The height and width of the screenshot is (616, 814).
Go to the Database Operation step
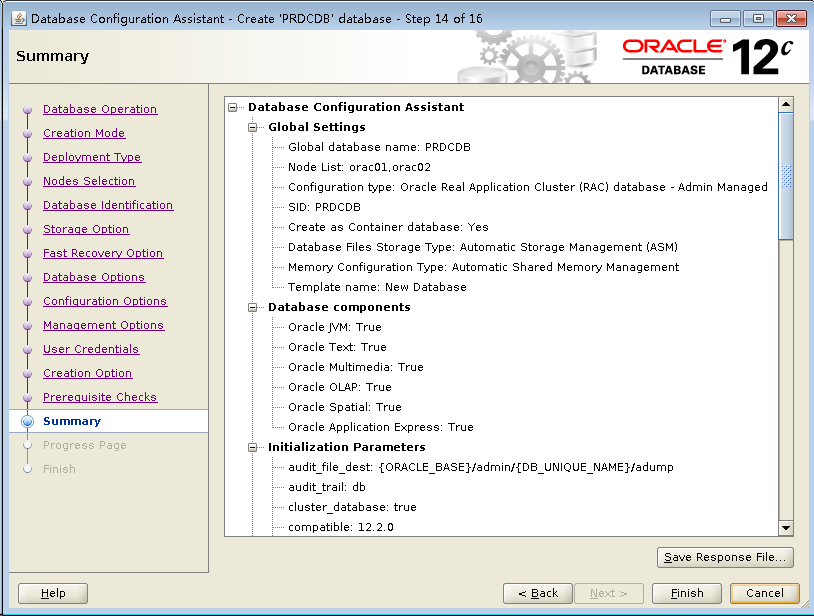pyautogui.click(x=100, y=109)
